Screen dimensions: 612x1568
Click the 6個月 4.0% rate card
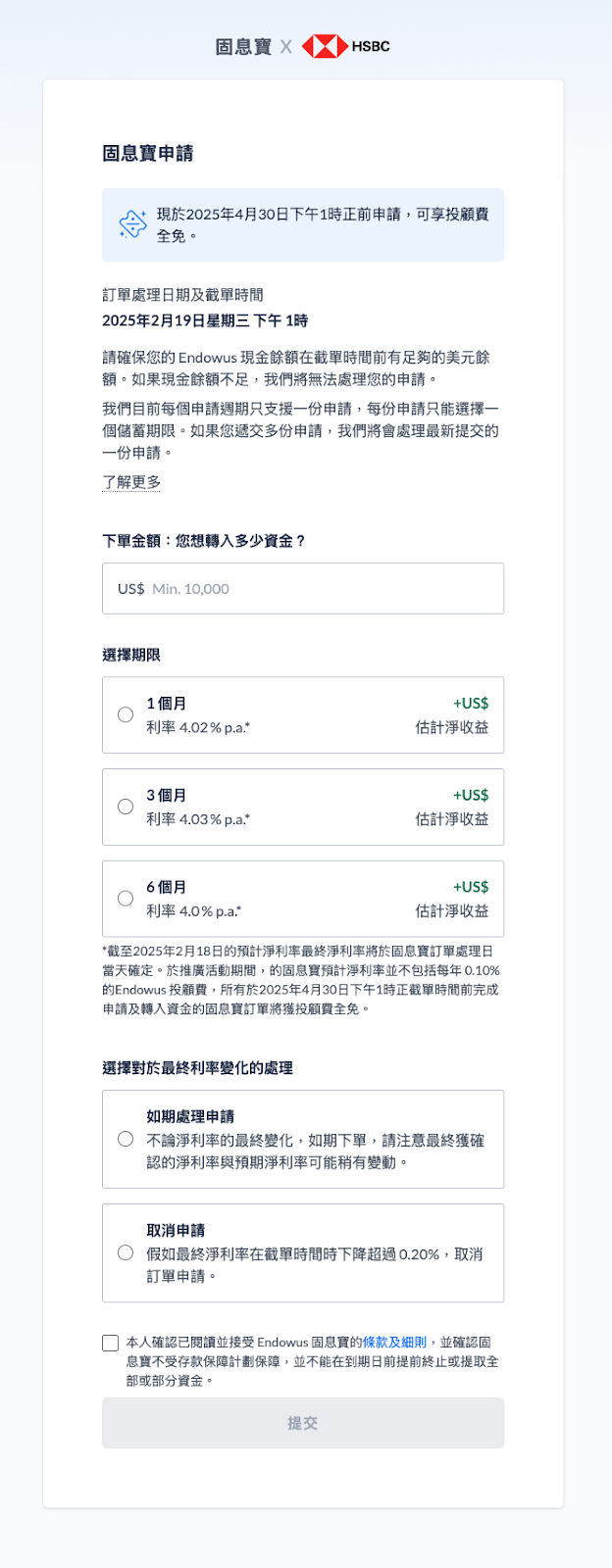303,899
